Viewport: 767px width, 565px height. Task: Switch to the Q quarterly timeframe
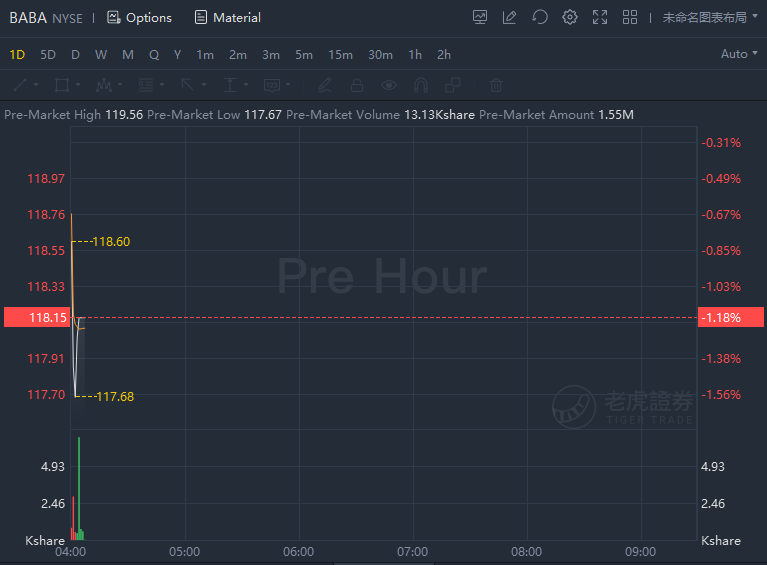(154, 54)
